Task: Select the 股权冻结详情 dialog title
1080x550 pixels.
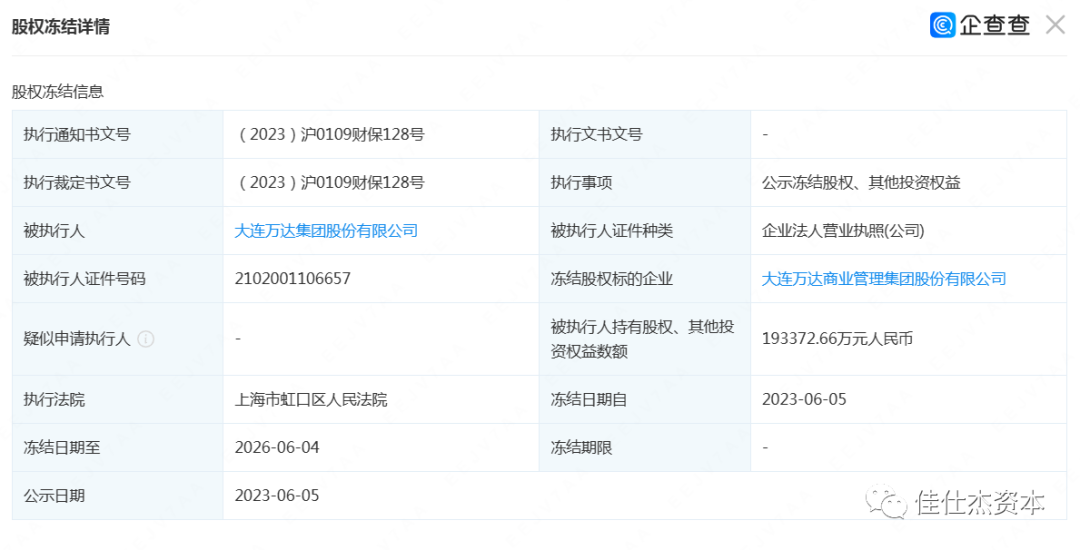Action: coord(61,26)
